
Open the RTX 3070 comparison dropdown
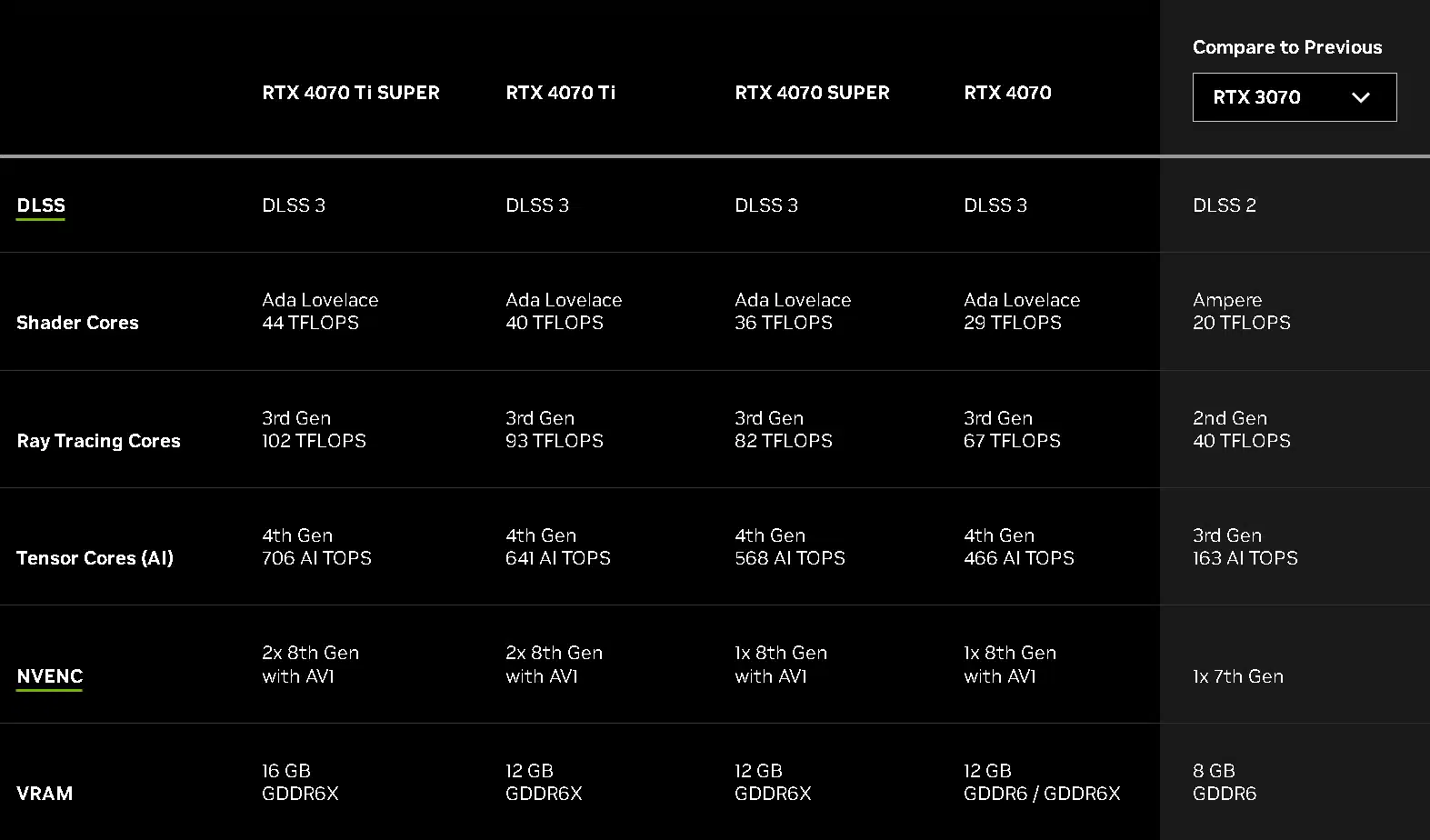[x=1295, y=97]
